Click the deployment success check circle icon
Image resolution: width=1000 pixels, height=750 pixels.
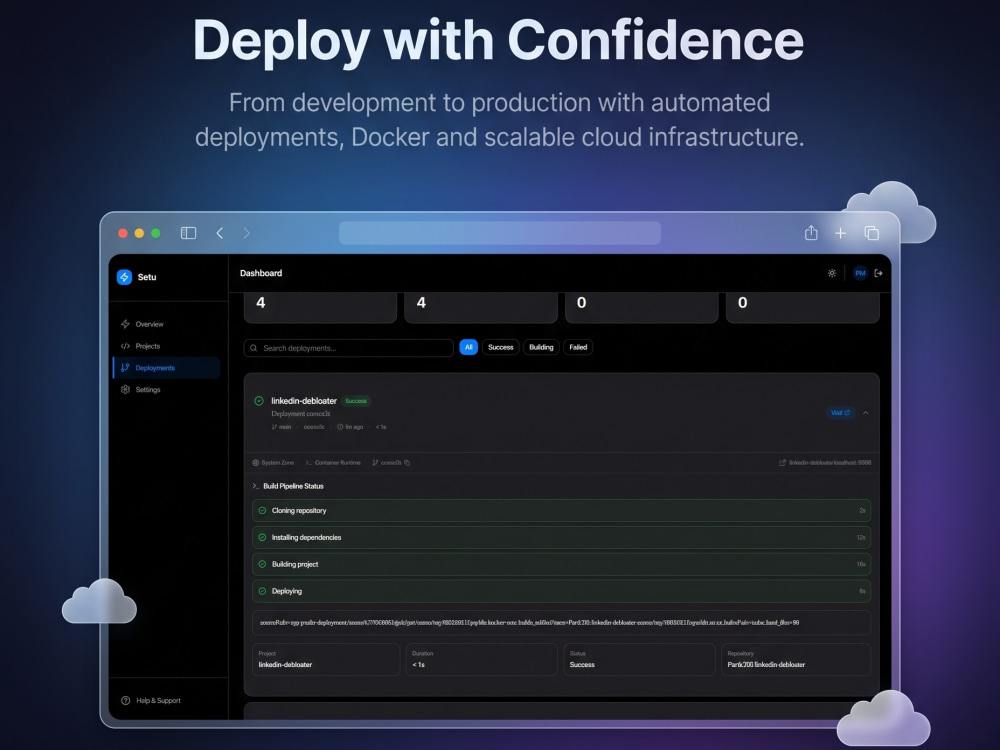[x=259, y=401]
